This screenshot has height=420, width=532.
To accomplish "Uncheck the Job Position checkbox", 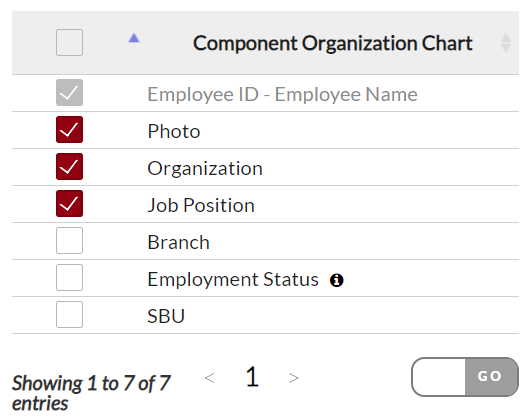I will point(69,204).
